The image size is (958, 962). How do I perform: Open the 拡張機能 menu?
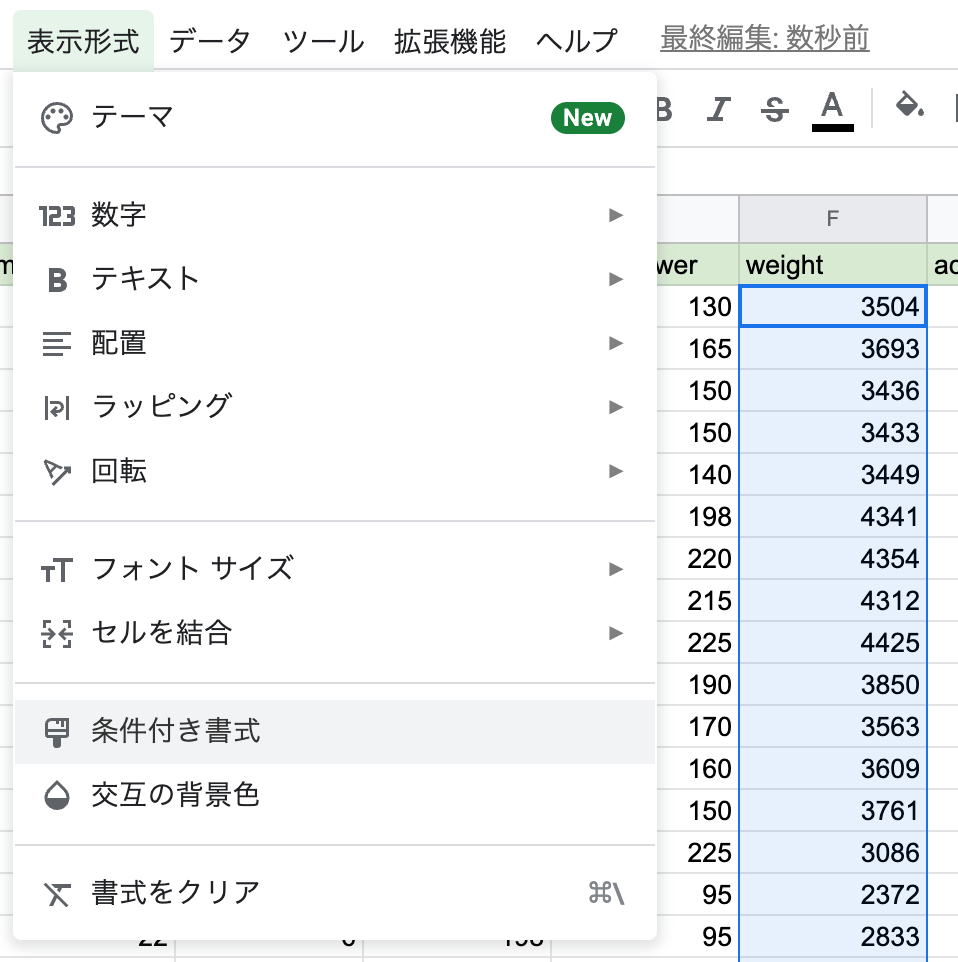click(x=450, y=41)
